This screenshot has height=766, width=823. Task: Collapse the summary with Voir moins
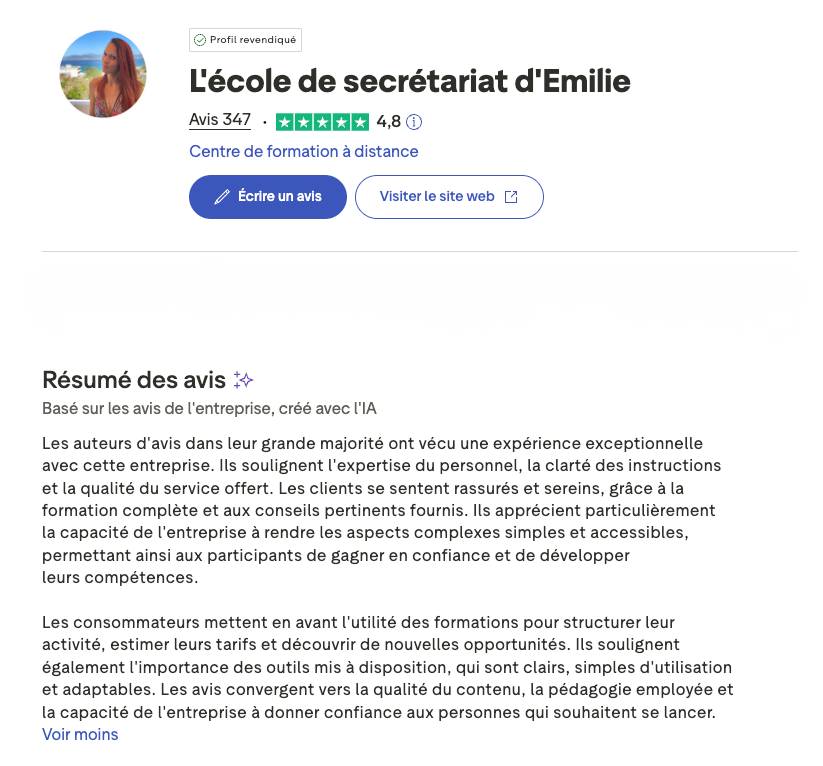pos(80,735)
